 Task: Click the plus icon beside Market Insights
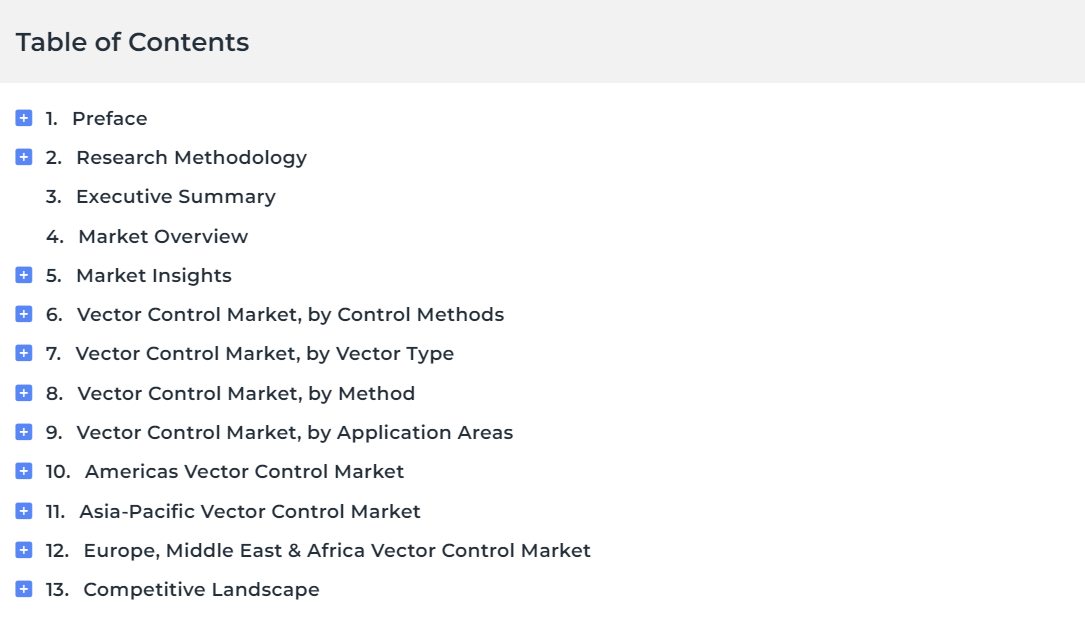point(24,275)
